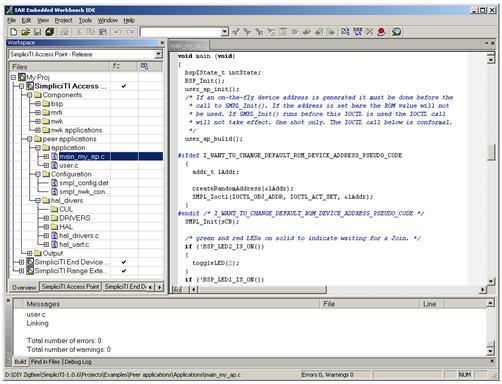The width and height of the screenshot is (502, 384).
Task: Toggle checkmark for SimpliciTI Range Extender
Action: point(124,271)
